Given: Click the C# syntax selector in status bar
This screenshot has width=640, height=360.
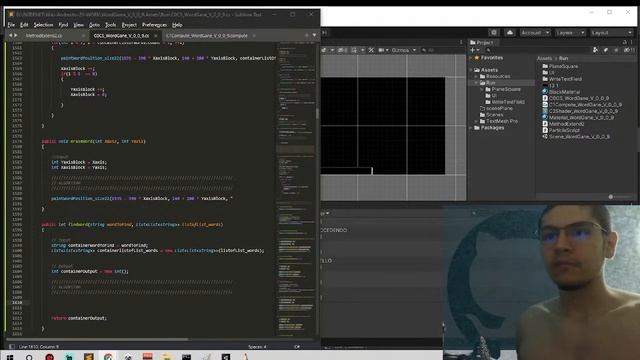Looking at the screenshot, I should point(297,347).
